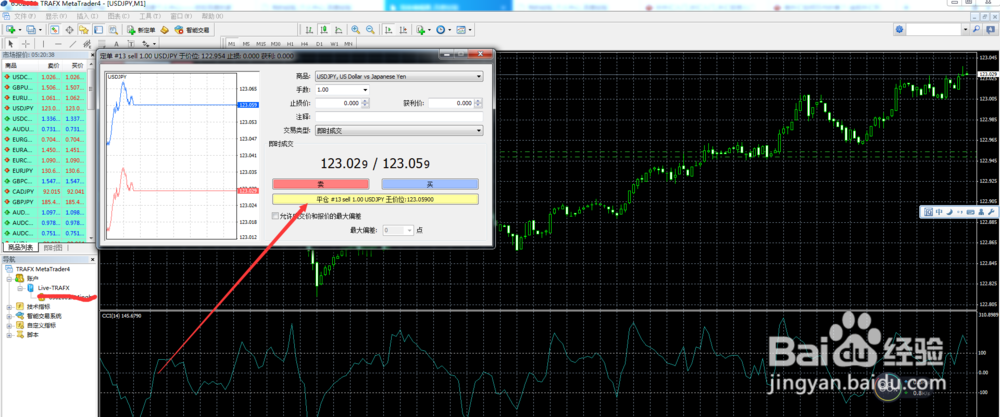Viewport: 1000px width, 417px height.
Task: Open the indicators list icon
Action: click(421, 29)
